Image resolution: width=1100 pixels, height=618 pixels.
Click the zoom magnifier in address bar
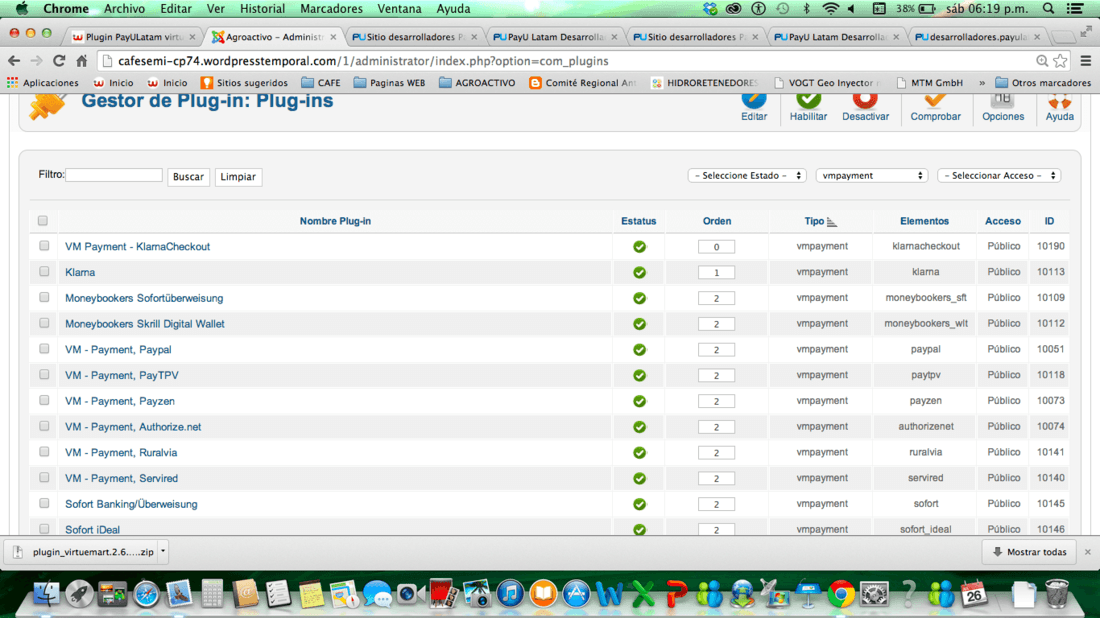click(x=1042, y=61)
